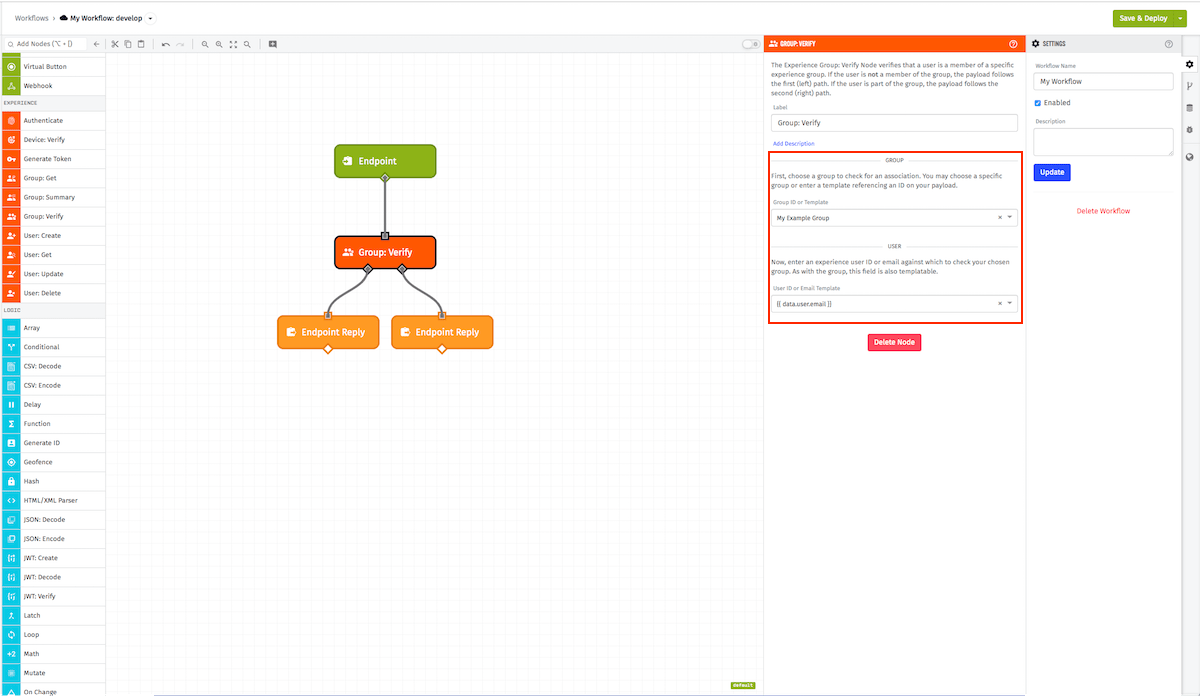The width and height of the screenshot is (1200, 696).
Task: Zoom in on the workflow canvas
Action: coord(219,44)
